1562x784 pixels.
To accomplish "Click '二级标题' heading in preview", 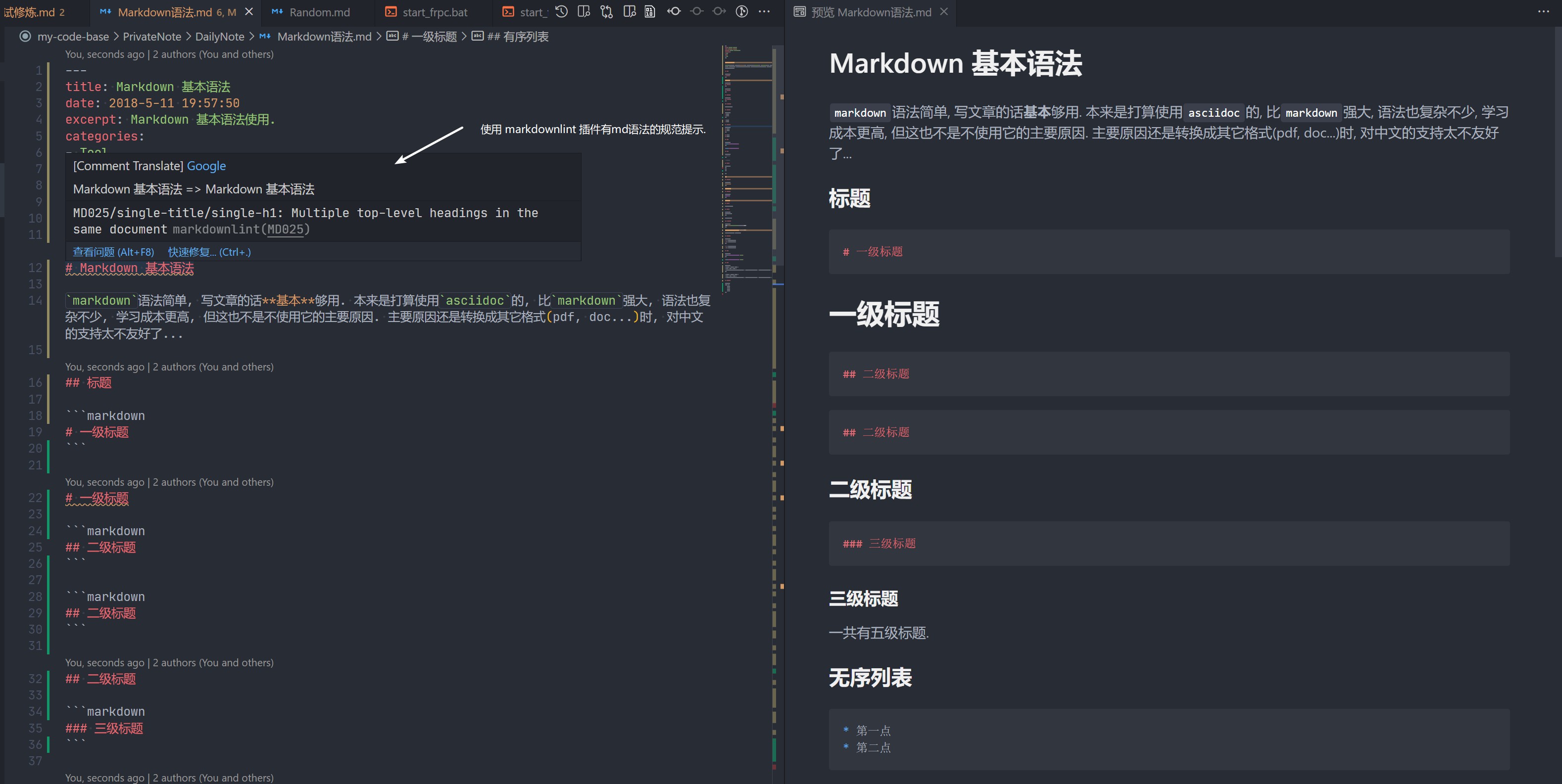I will [870, 490].
